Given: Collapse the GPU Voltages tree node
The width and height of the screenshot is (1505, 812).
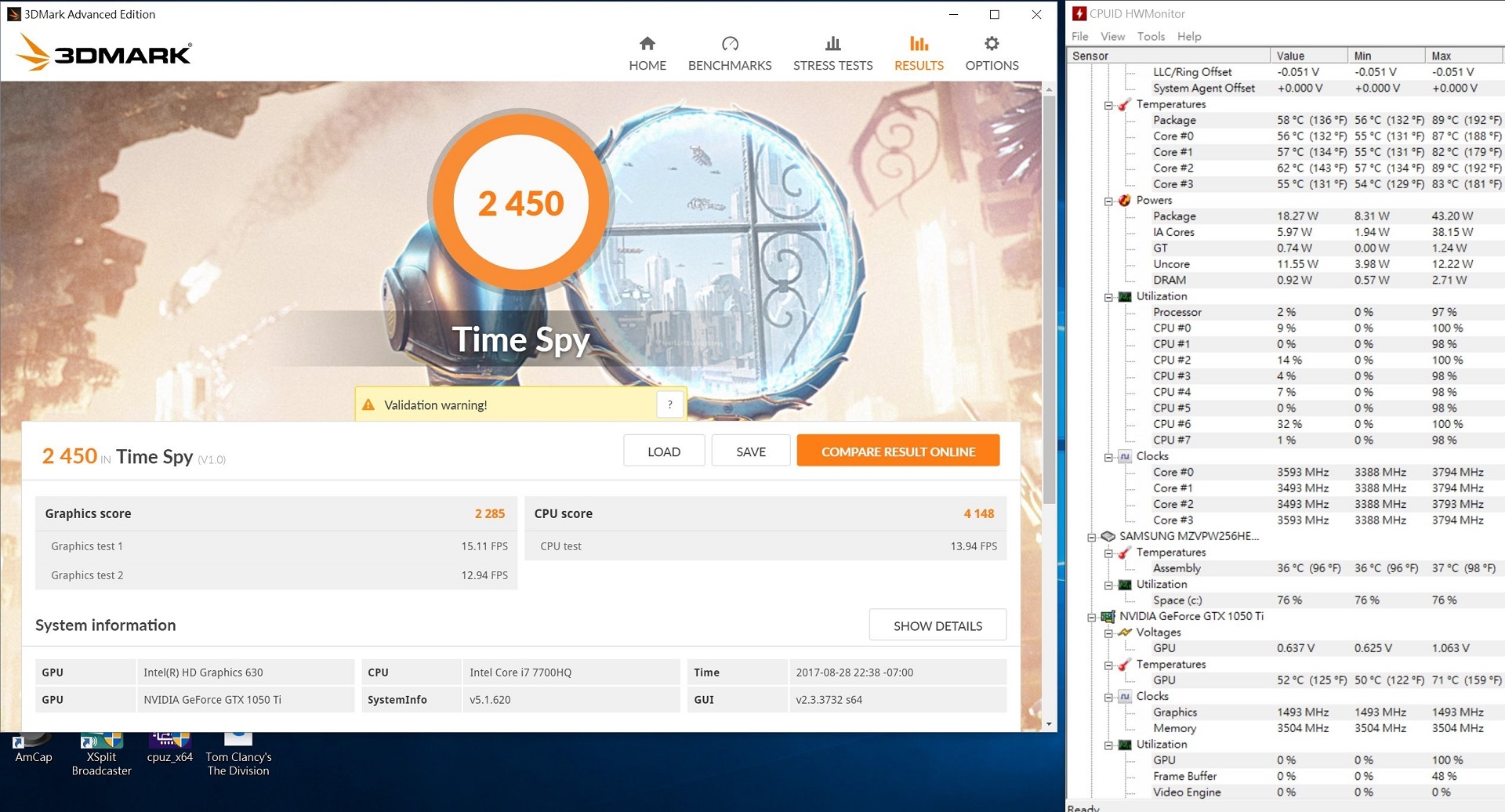Looking at the screenshot, I should (x=1108, y=633).
